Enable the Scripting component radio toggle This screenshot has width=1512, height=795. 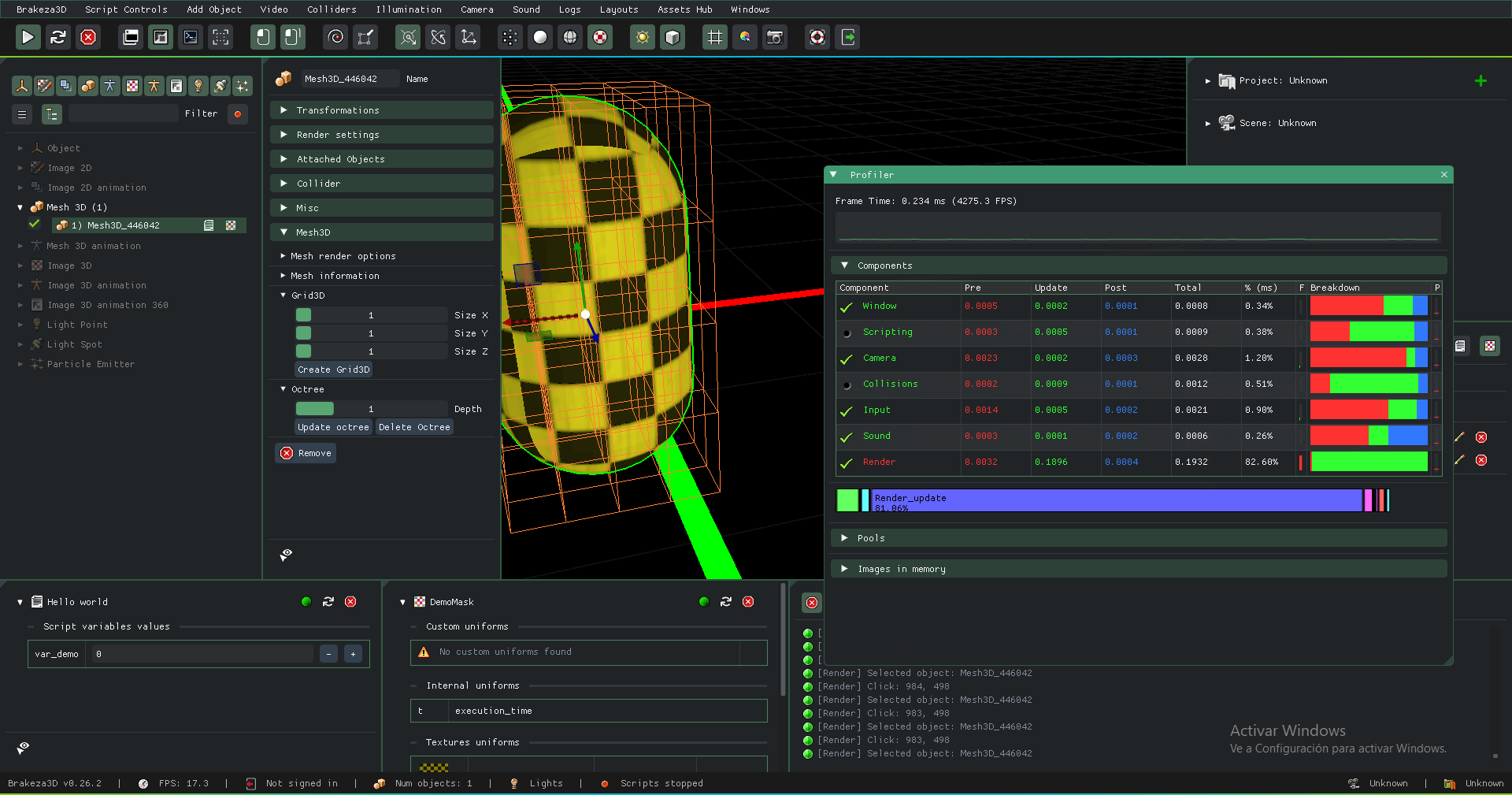[847, 332]
